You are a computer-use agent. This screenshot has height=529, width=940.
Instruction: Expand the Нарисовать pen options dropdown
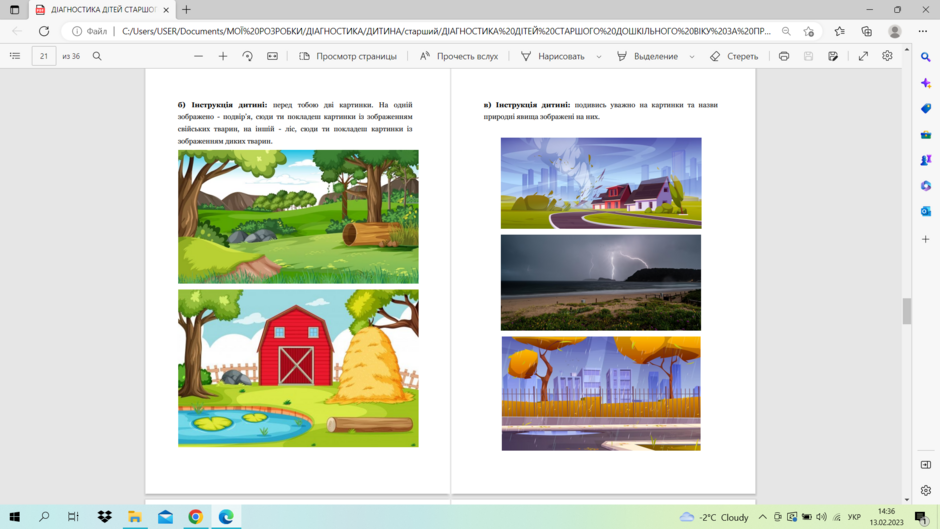point(598,56)
